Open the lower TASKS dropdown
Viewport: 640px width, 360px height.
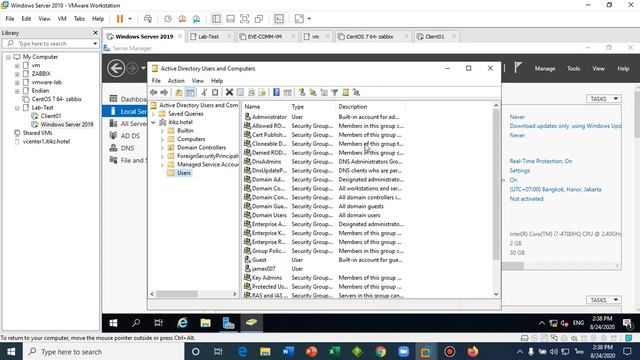tap(604, 300)
